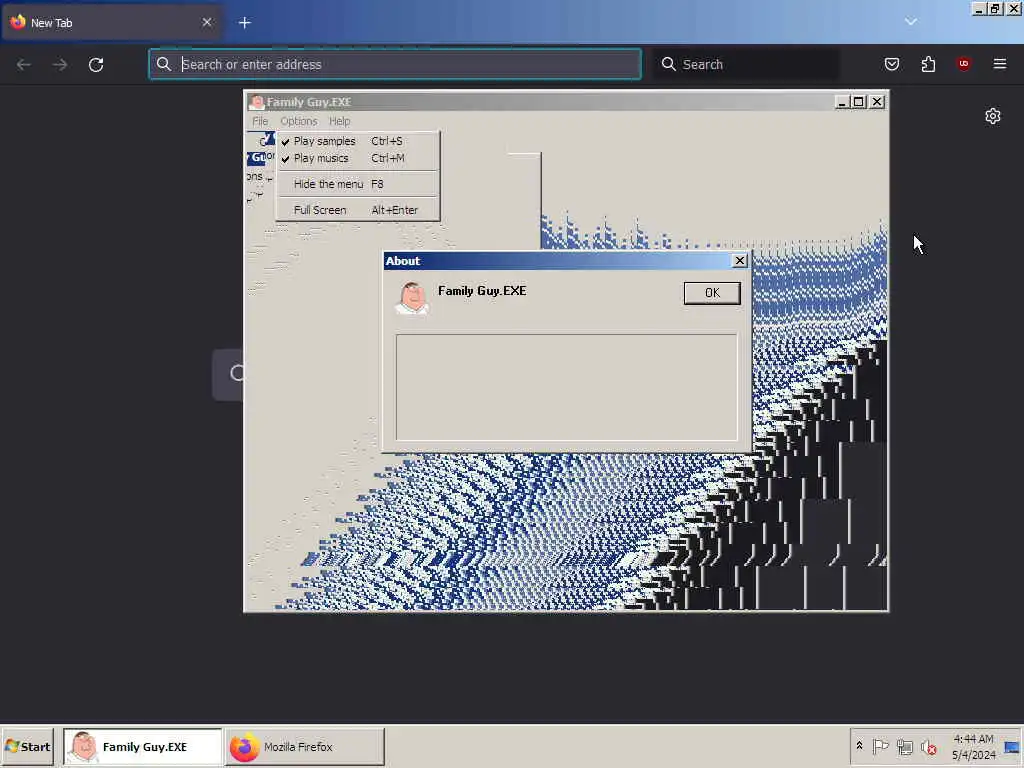
Task: Reload the current Firefox page
Action: 96,64
